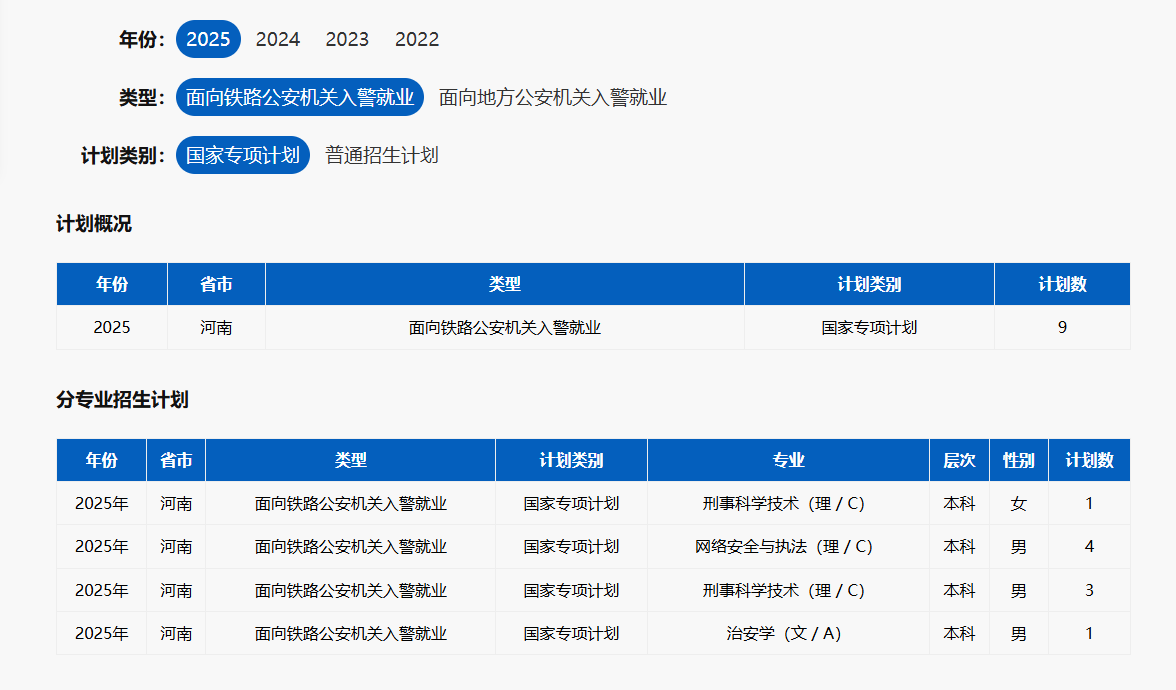Click 省市 header in 分专业招生计划 table
The image size is (1176, 690).
click(176, 460)
